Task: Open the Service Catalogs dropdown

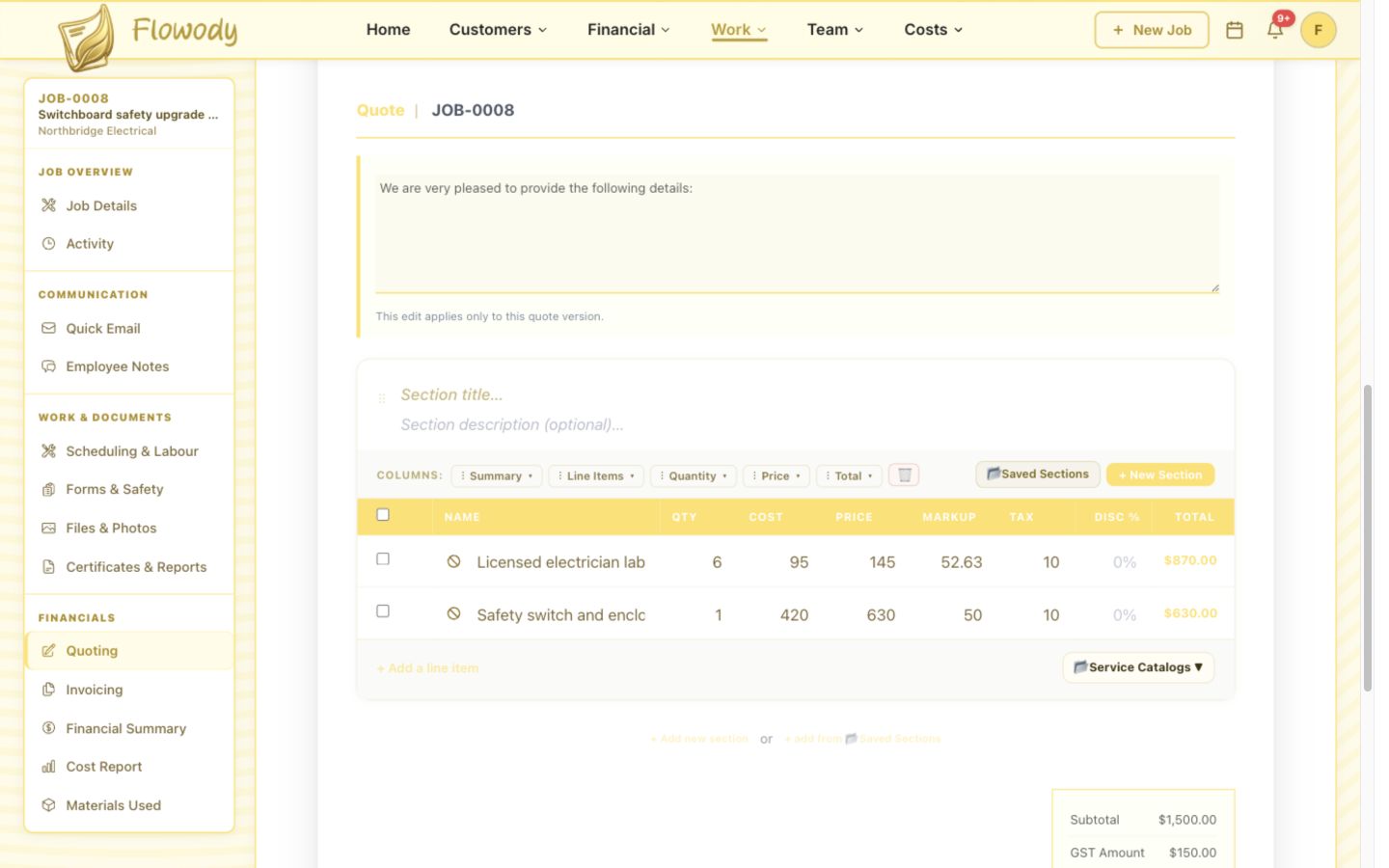Action: click(x=1138, y=667)
